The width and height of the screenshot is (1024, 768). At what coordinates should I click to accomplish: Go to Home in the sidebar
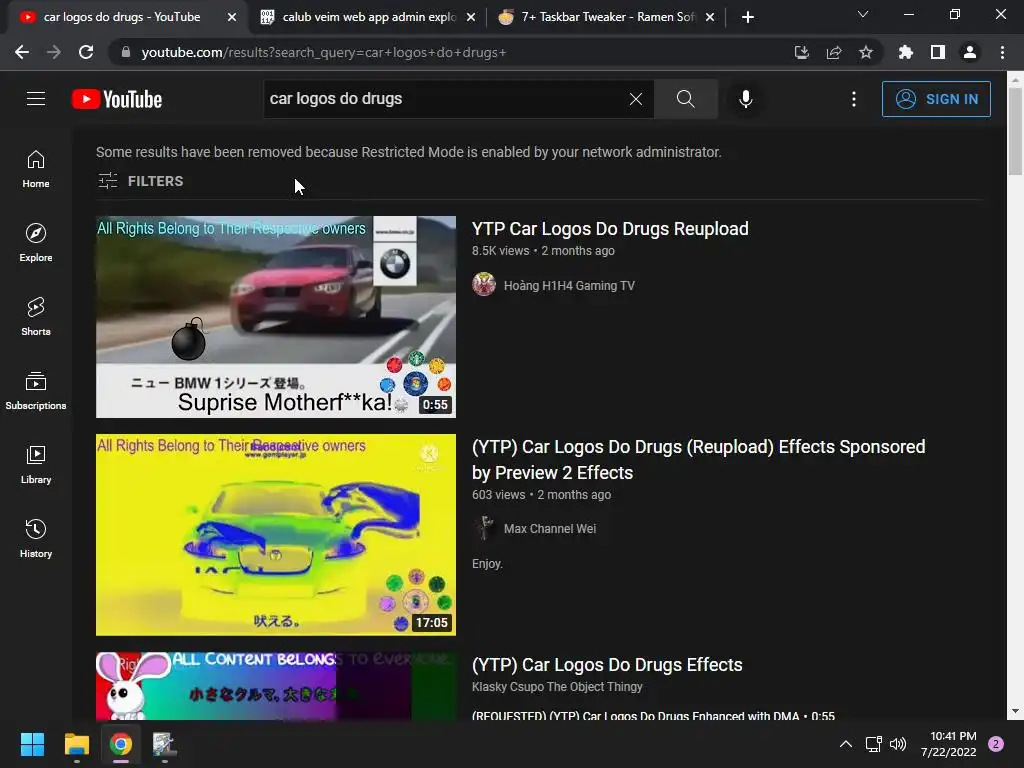click(36, 168)
